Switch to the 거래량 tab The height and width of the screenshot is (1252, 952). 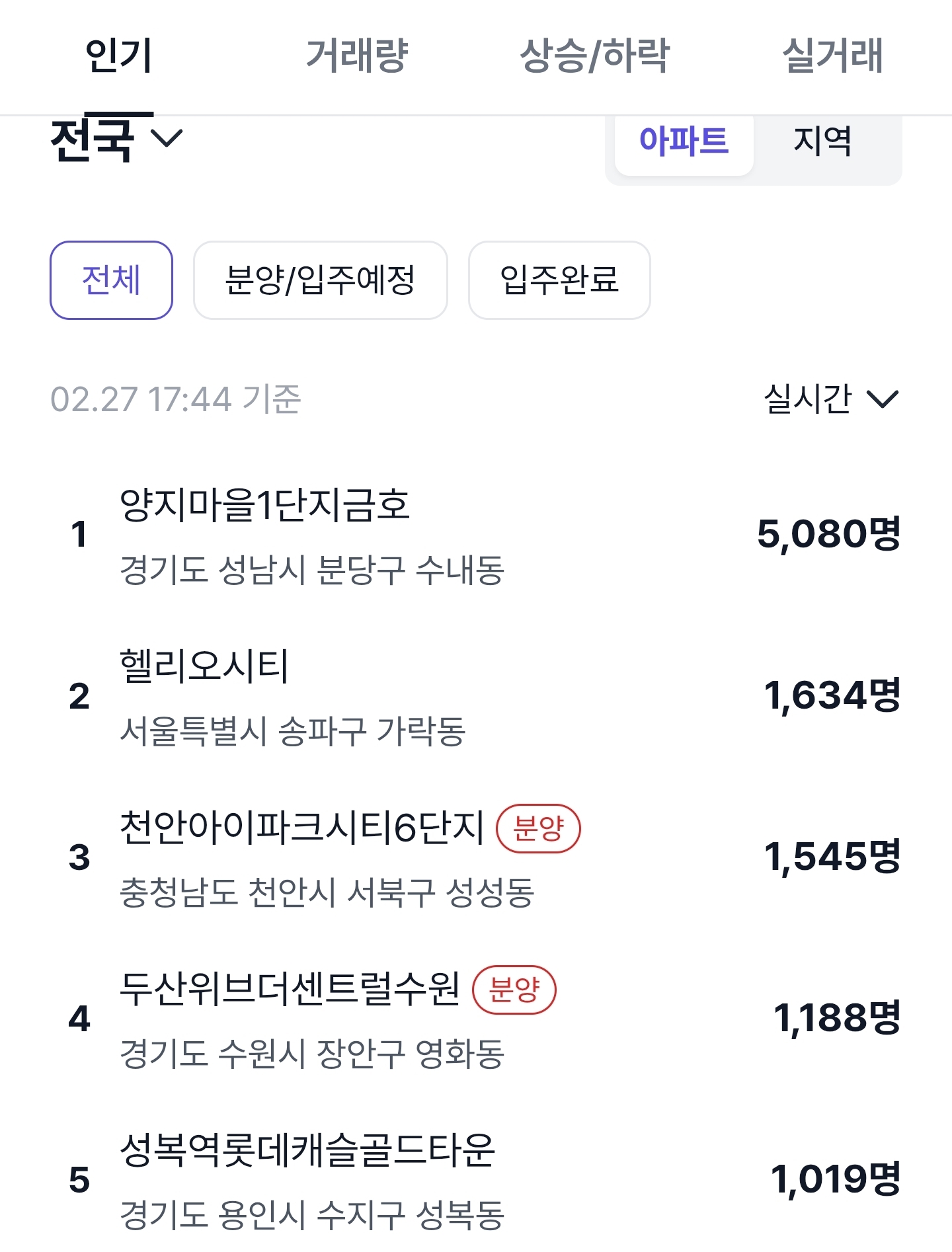point(357,56)
